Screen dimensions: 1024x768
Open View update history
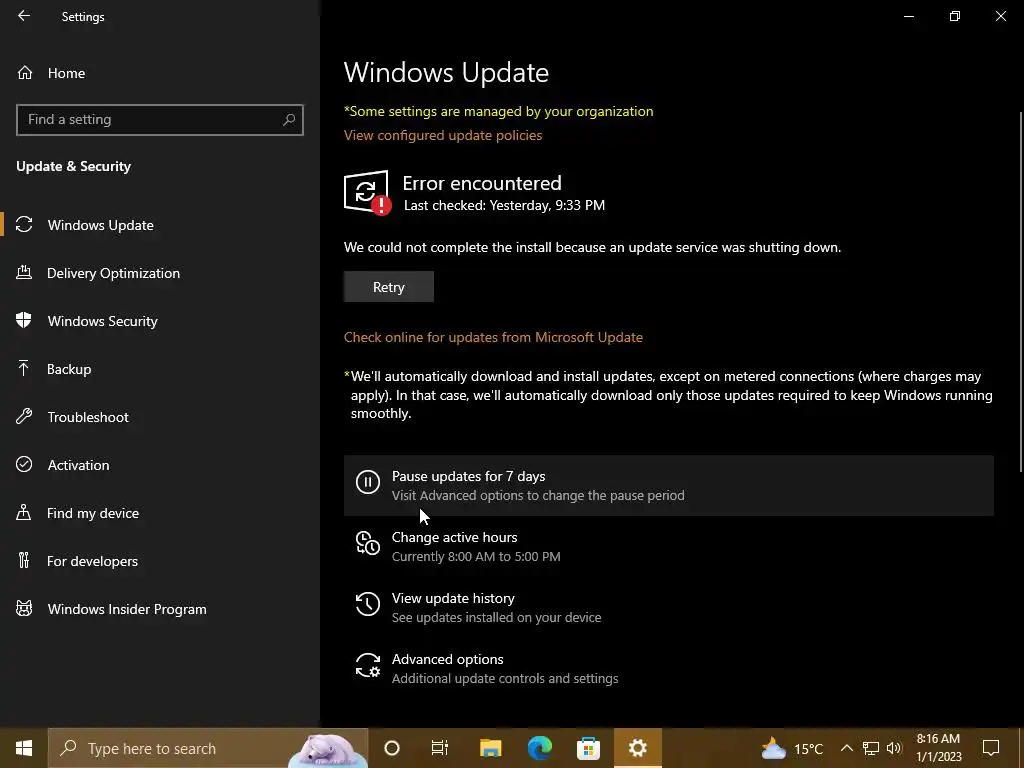669,607
